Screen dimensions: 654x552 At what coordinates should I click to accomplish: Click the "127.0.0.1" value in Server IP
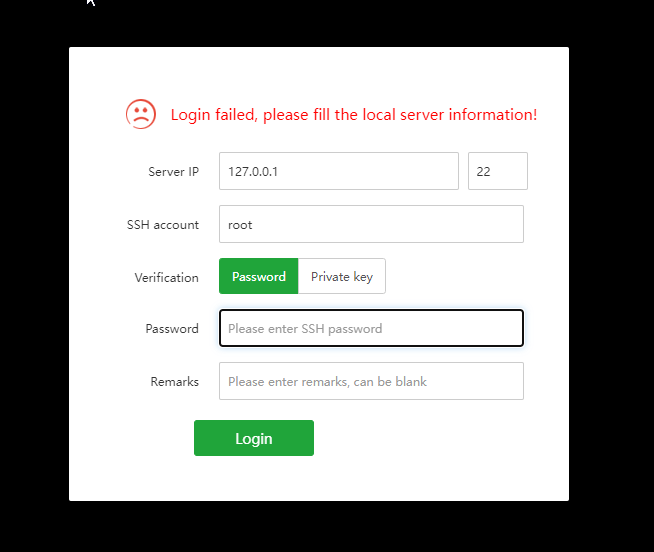(x=253, y=172)
